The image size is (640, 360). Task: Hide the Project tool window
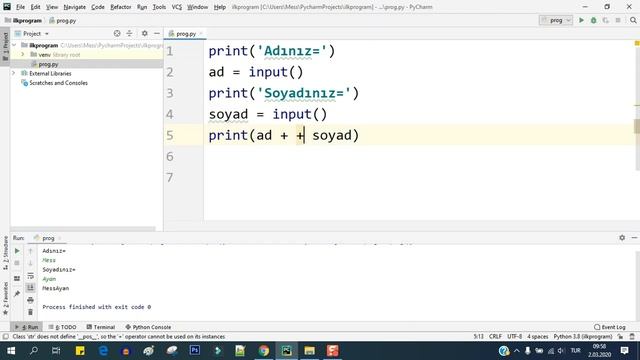tap(157, 33)
